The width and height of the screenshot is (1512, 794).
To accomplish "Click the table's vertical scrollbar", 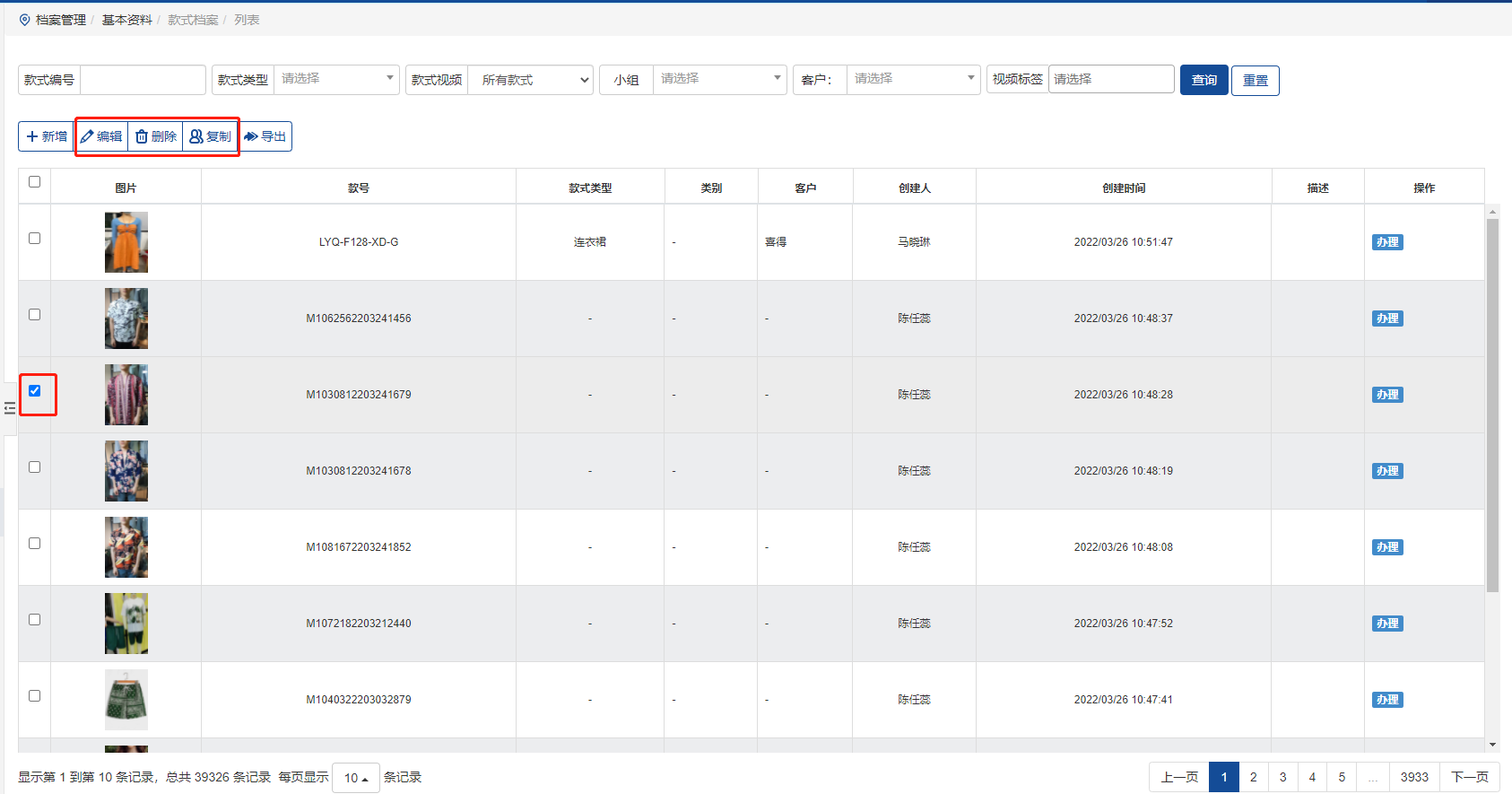I will [x=1492, y=404].
